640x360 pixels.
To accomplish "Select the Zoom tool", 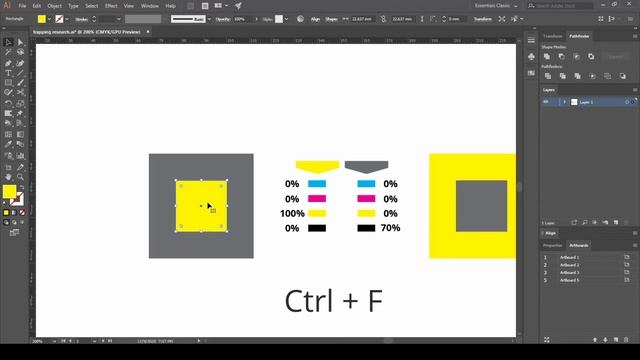I will [x=20, y=177].
